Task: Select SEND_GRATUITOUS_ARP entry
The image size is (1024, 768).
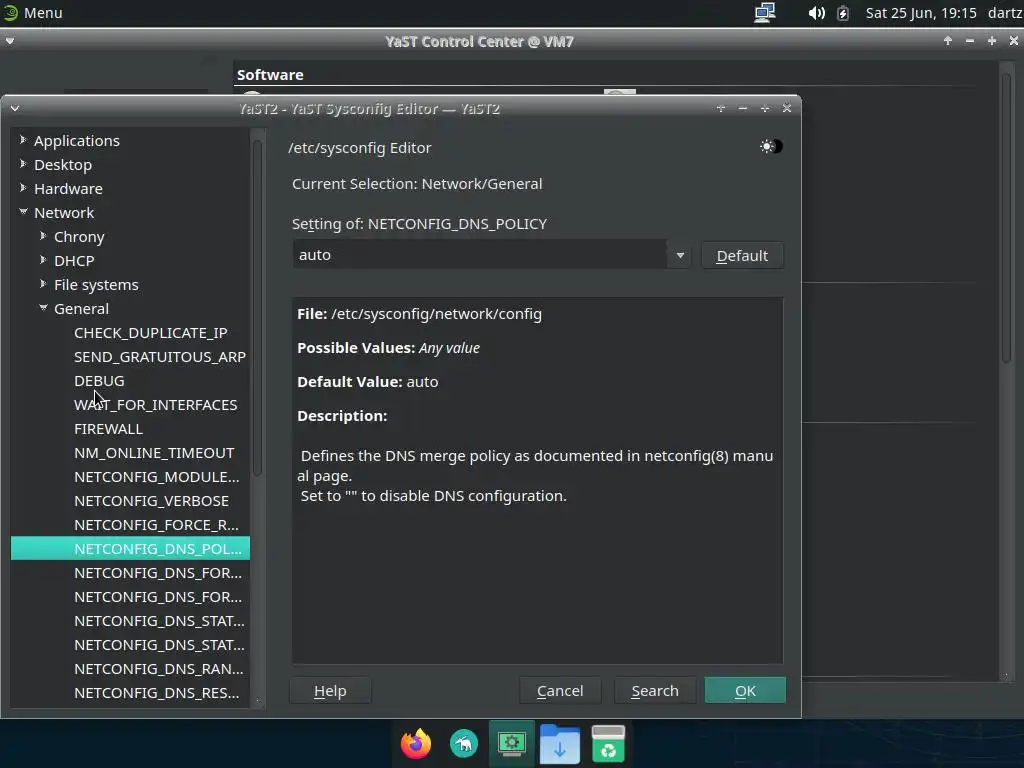Action: point(160,357)
